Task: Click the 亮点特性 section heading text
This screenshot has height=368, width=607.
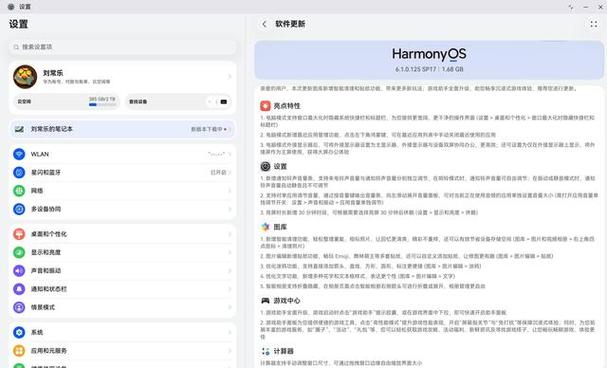Action: tap(287, 106)
